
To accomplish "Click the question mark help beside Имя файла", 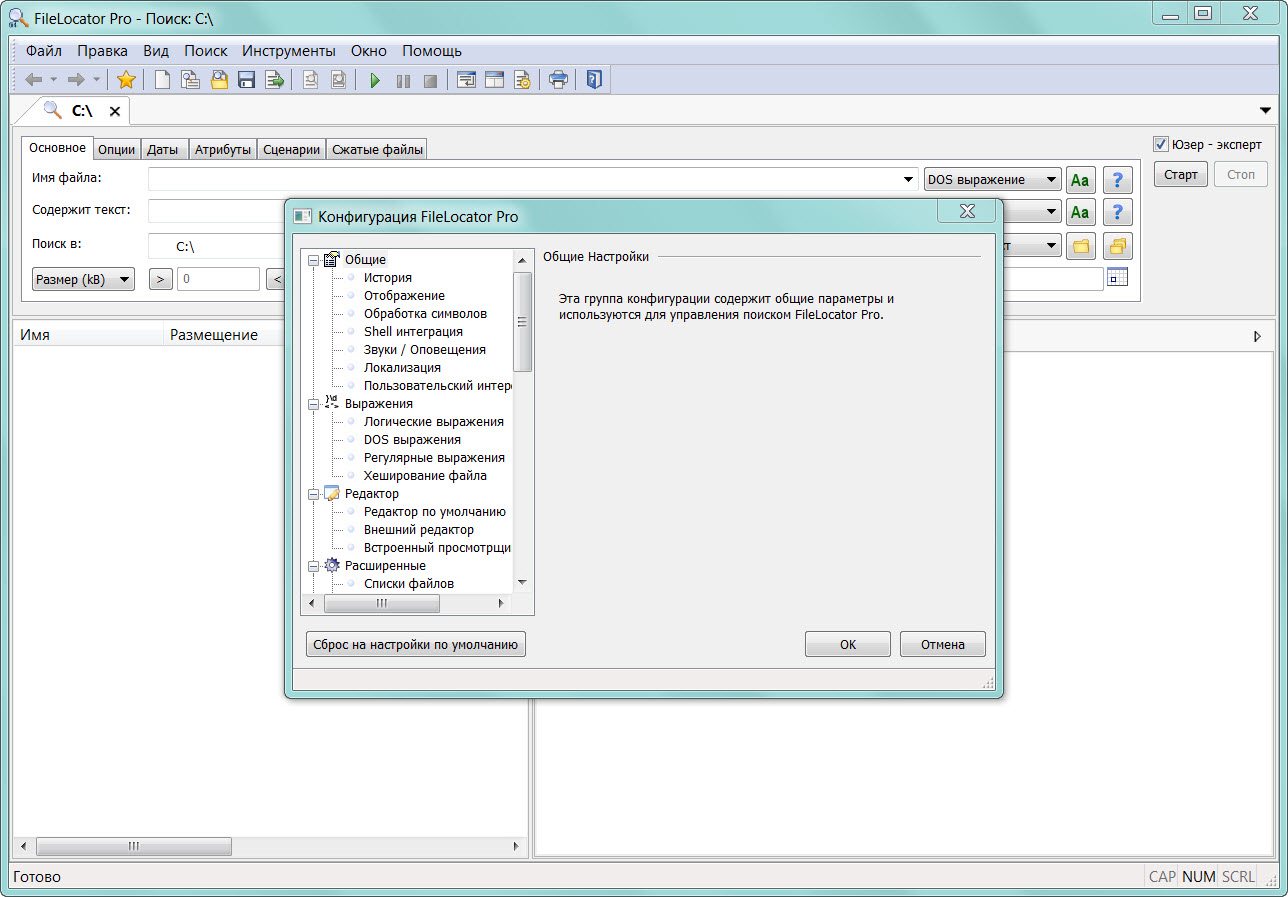I will point(1118,180).
